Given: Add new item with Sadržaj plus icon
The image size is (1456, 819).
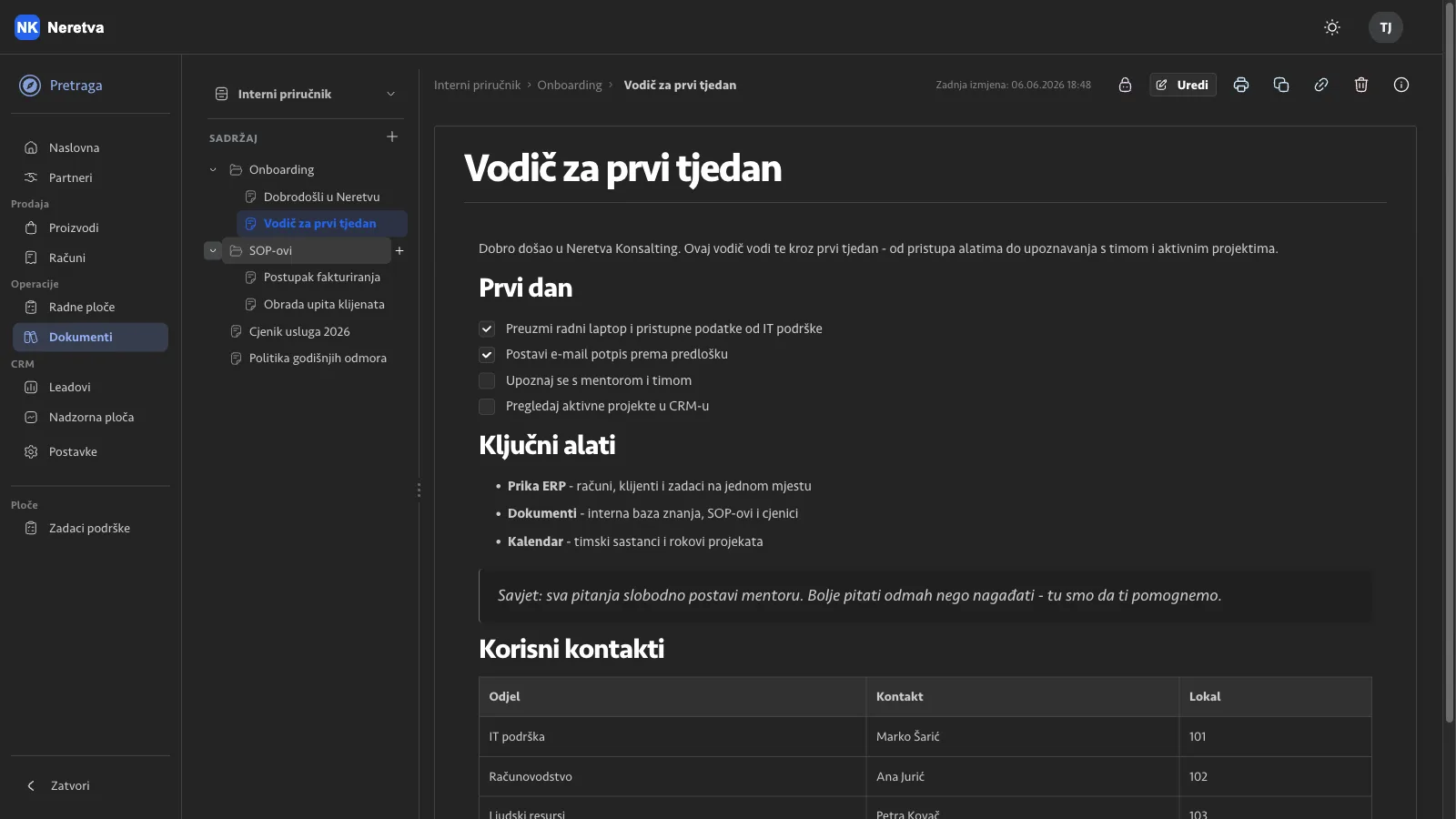Looking at the screenshot, I should coord(392,136).
